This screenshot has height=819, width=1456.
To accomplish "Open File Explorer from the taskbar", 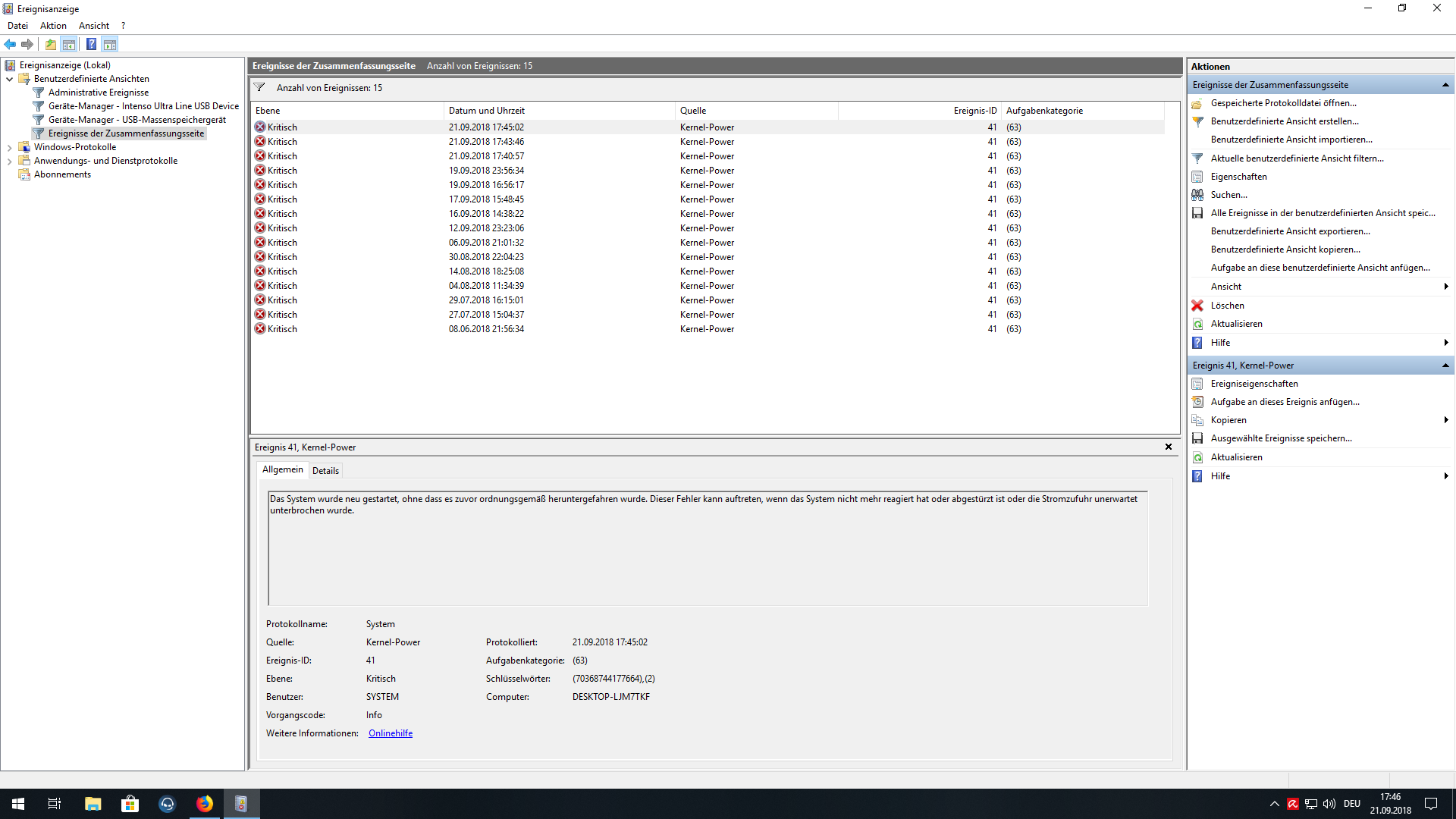I will tap(93, 804).
